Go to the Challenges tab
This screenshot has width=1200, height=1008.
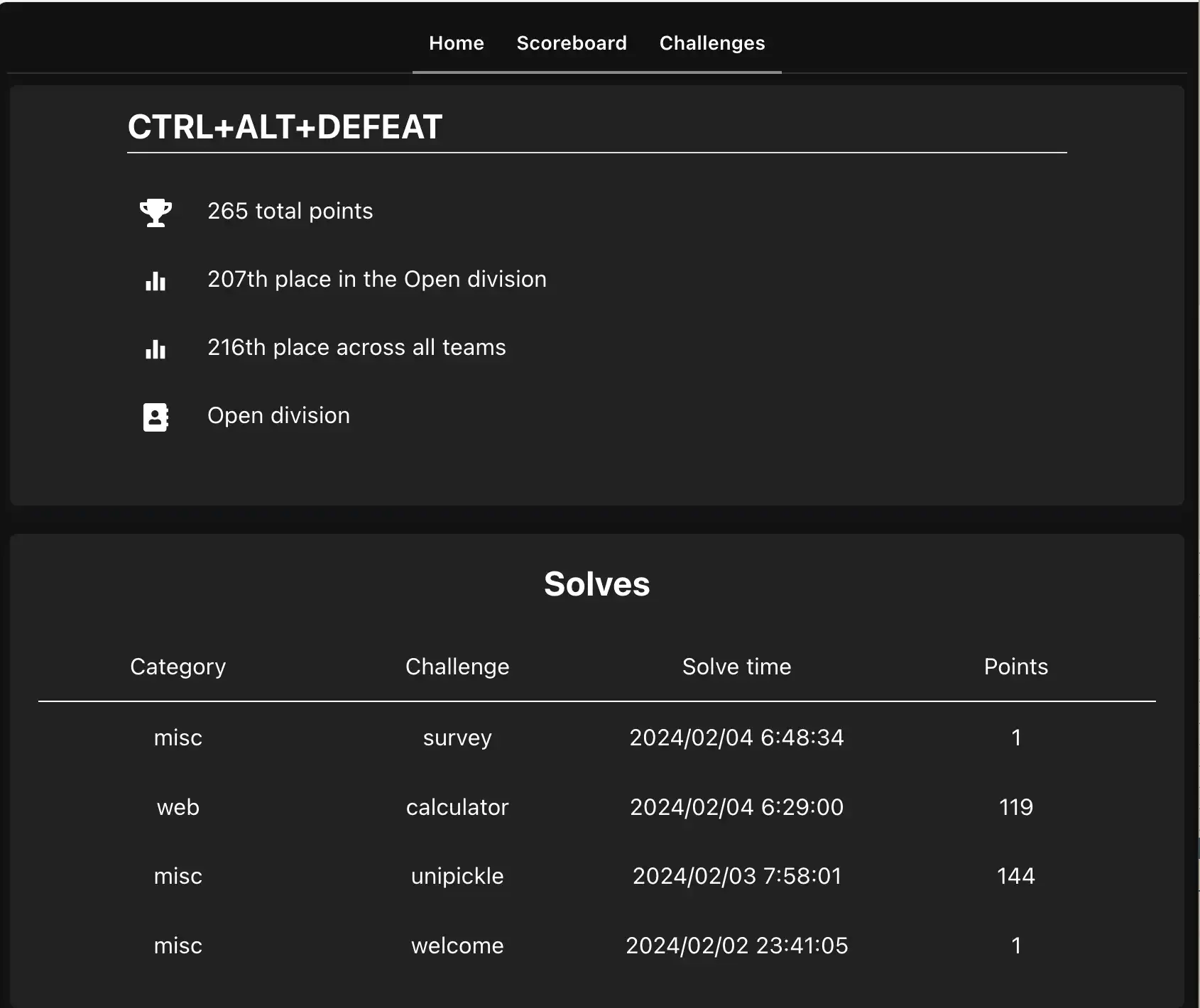712,43
